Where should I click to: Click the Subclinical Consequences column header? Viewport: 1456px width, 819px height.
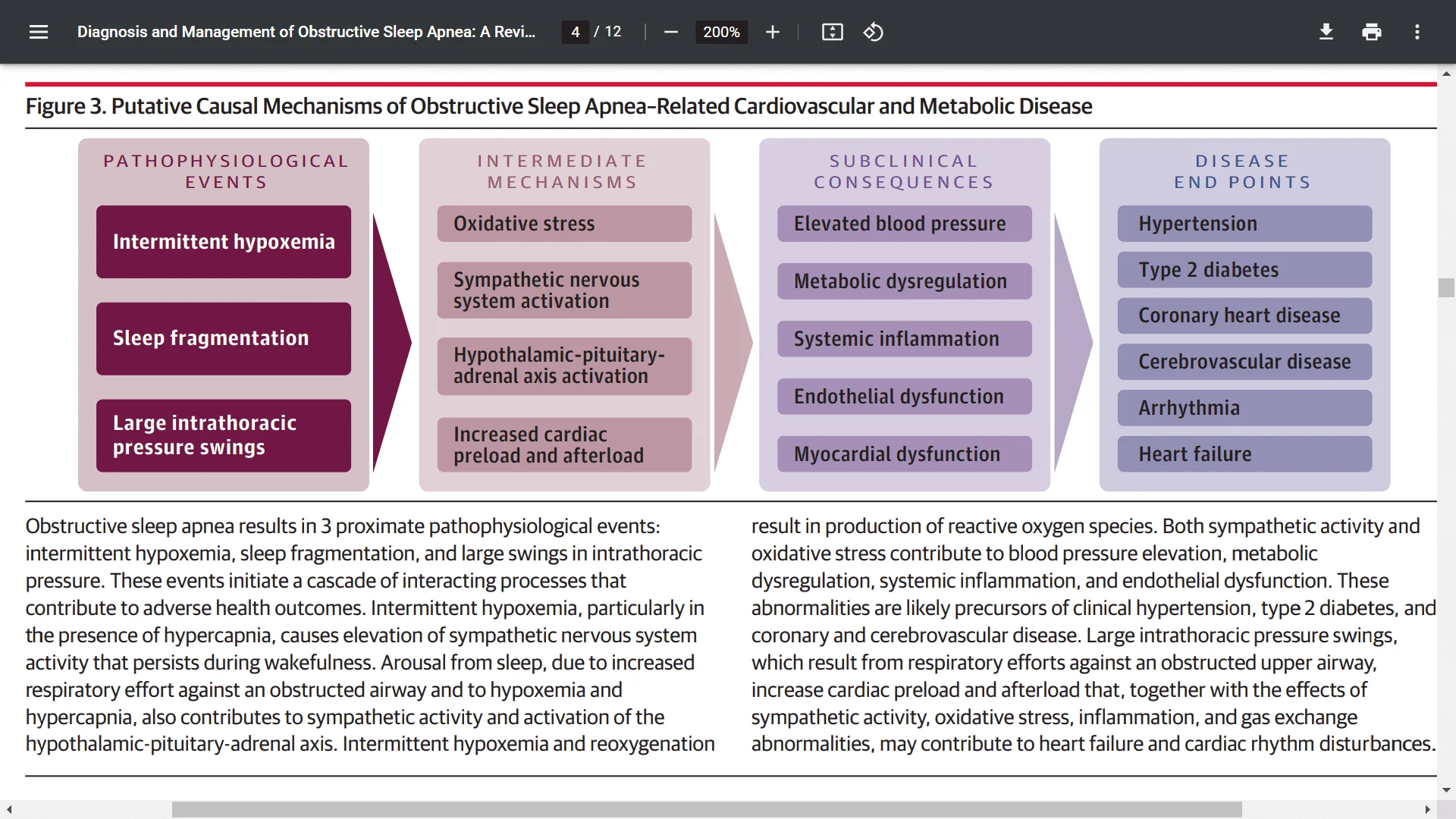pyautogui.click(x=904, y=171)
